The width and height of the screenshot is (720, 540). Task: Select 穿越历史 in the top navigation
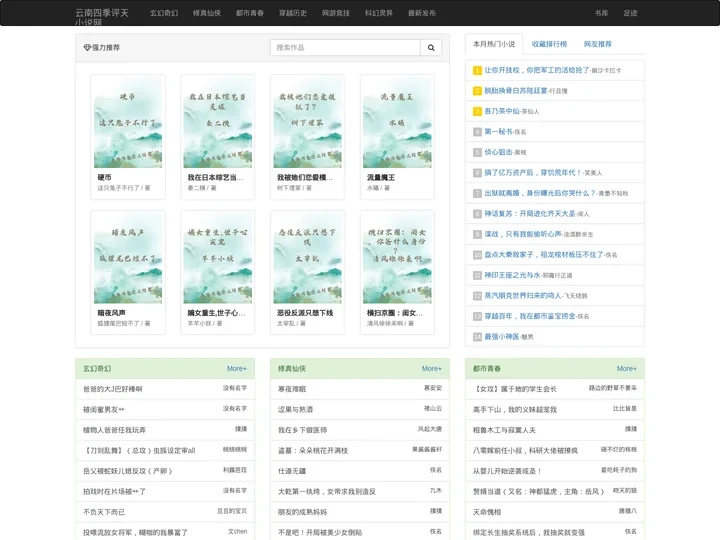pos(293,13)
